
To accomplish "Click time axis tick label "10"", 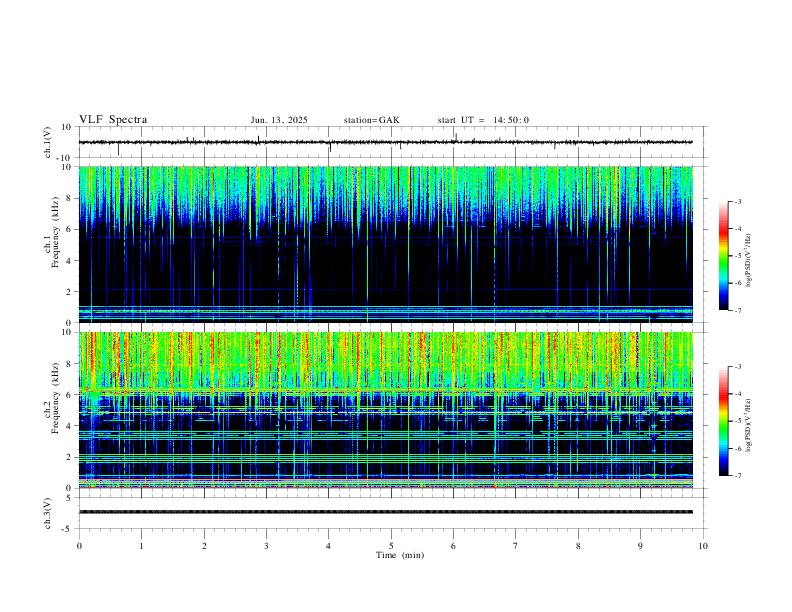I will [x=703, y=546].
